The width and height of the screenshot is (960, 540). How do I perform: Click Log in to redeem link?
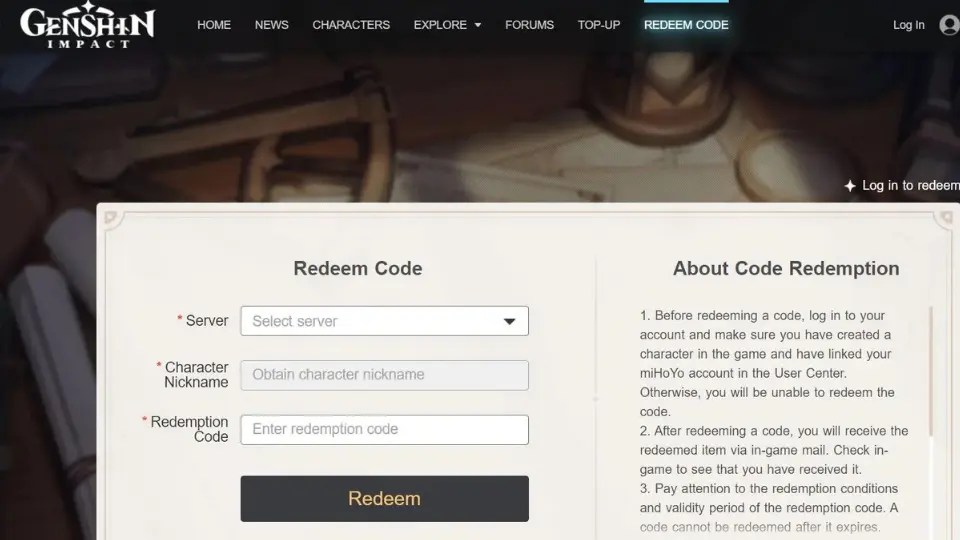pos(910,186)
